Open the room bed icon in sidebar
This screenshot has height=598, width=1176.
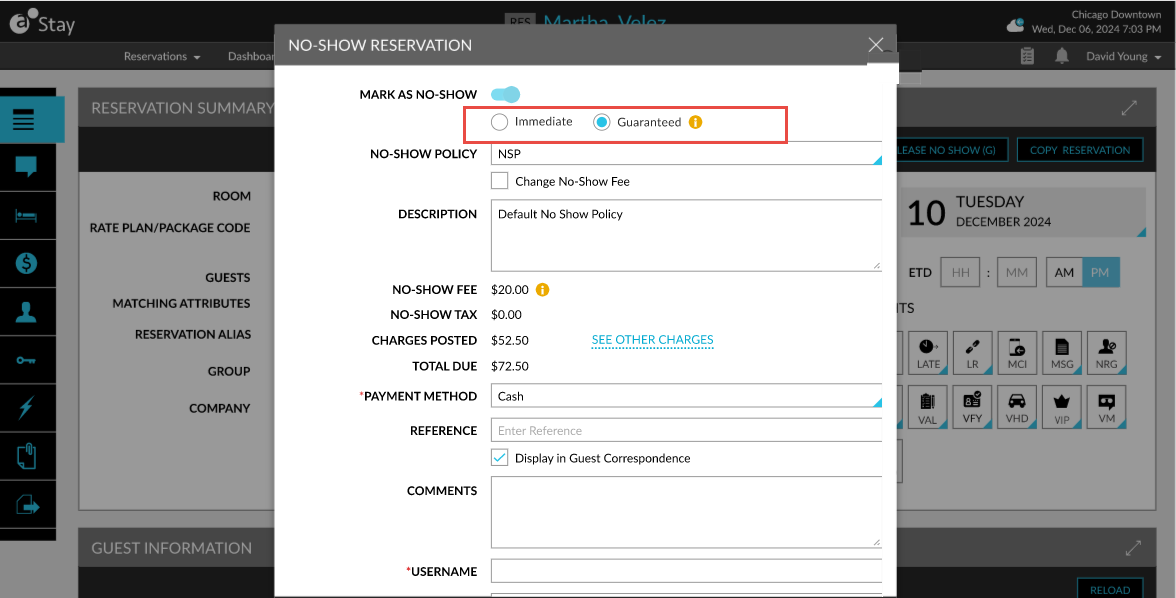26,215
